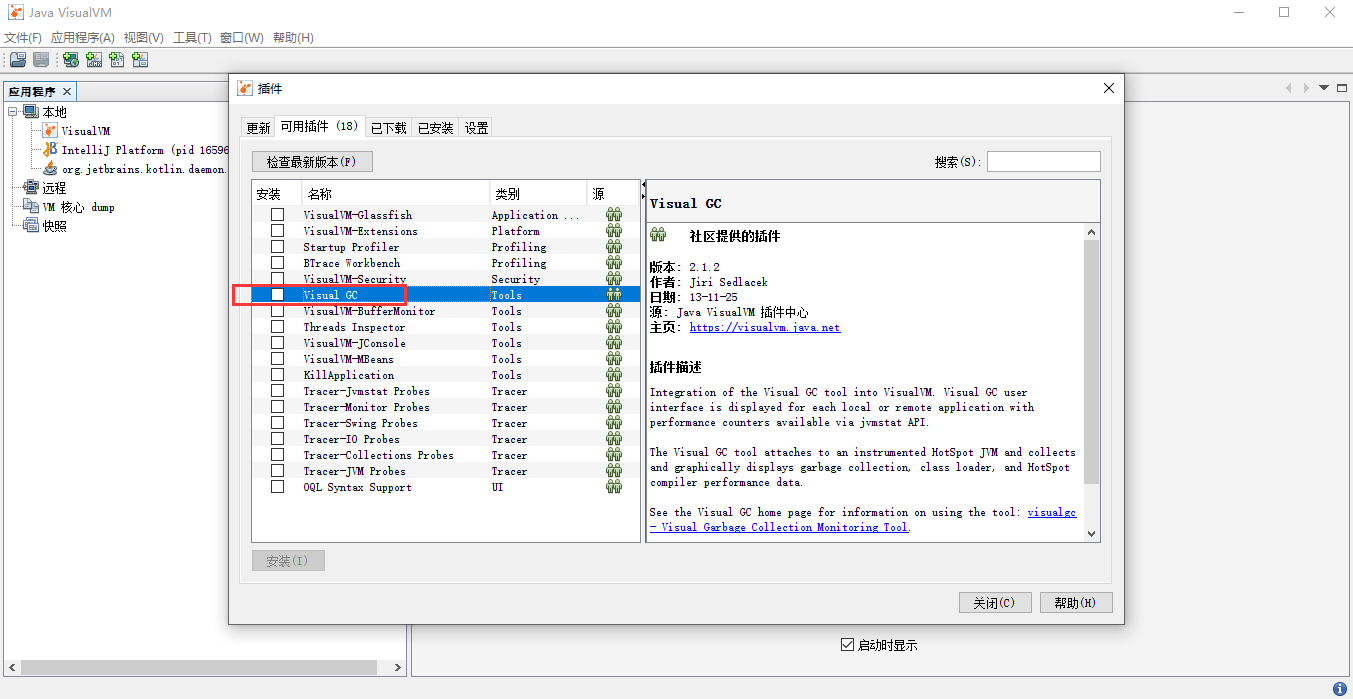Click the Add VM Coredump toolbar icon

(117, 60)
